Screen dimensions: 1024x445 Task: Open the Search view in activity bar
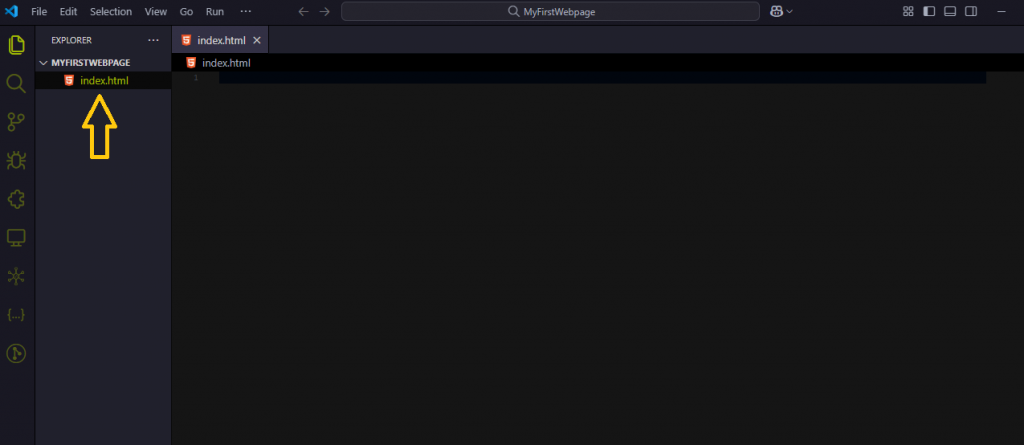click(16, 83)
